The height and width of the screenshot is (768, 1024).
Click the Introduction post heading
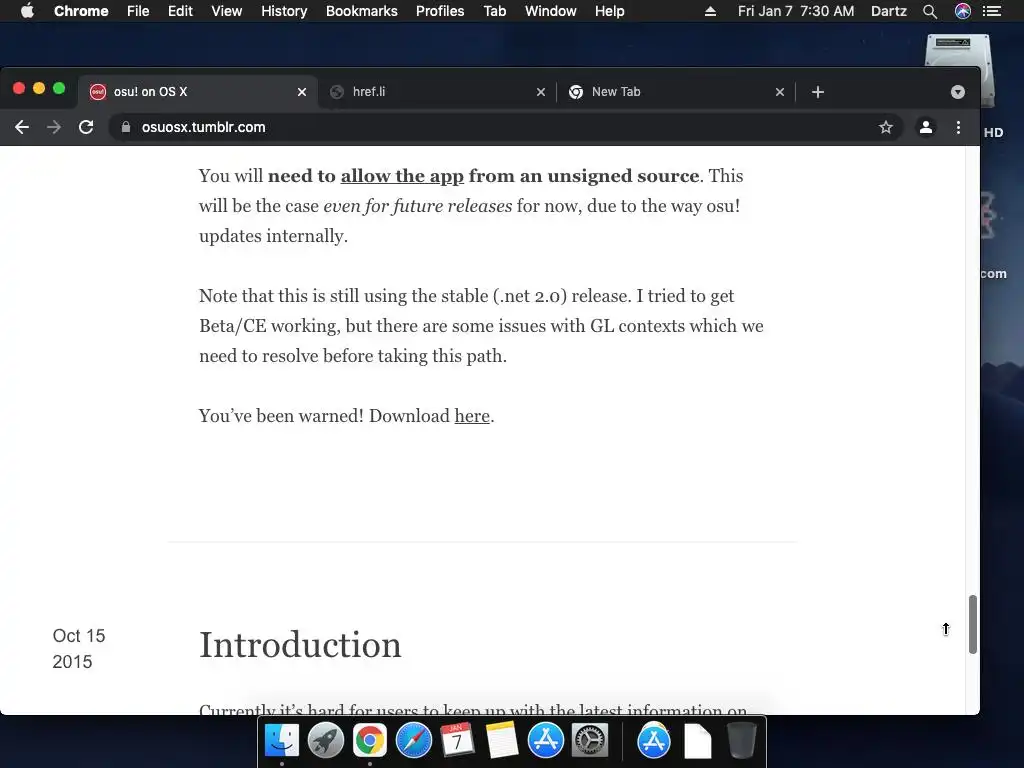[x=300, y=645]
